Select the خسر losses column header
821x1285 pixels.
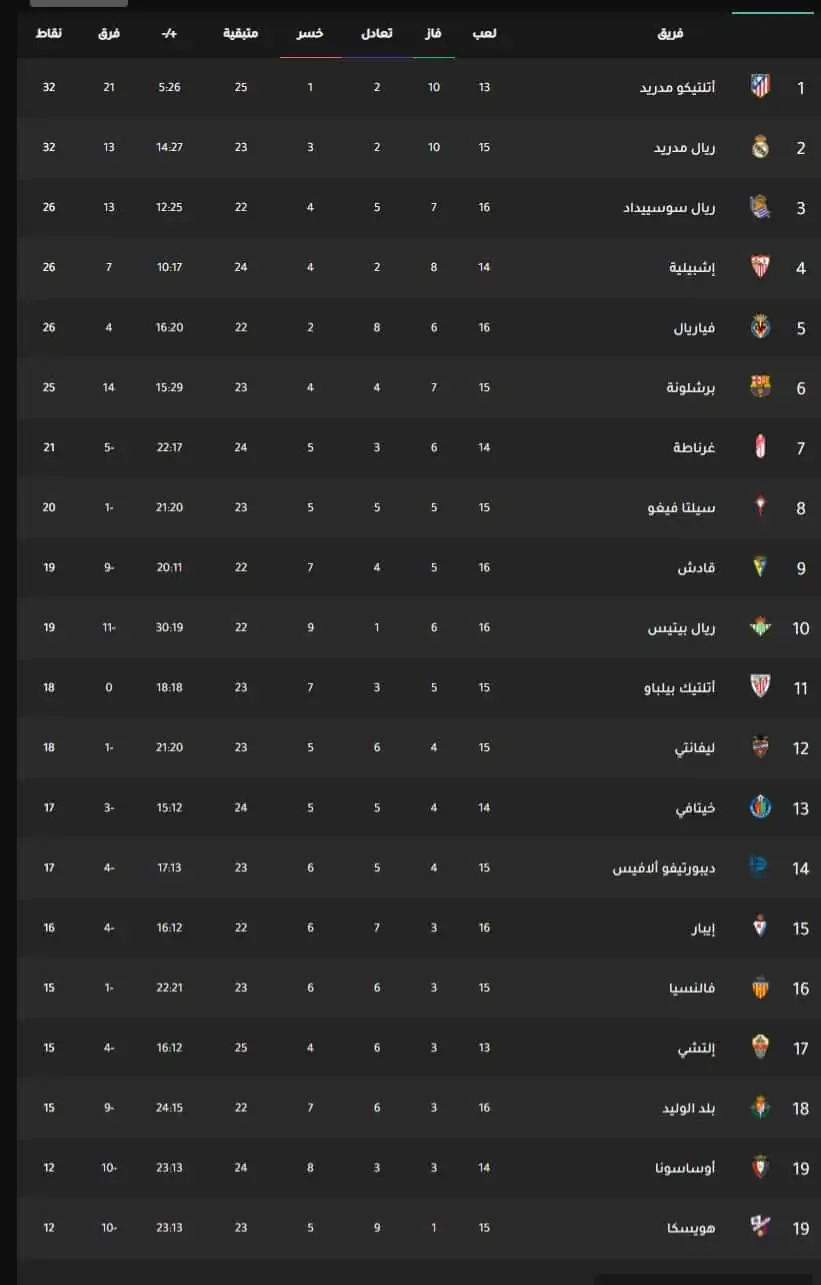pos(310,33)
